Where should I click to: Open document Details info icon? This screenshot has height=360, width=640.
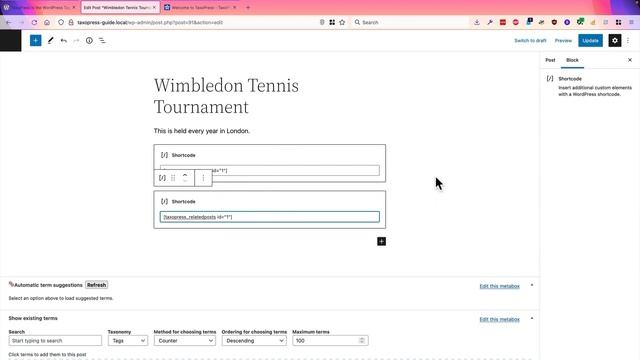pyautogui.click(x=89, y=40)
